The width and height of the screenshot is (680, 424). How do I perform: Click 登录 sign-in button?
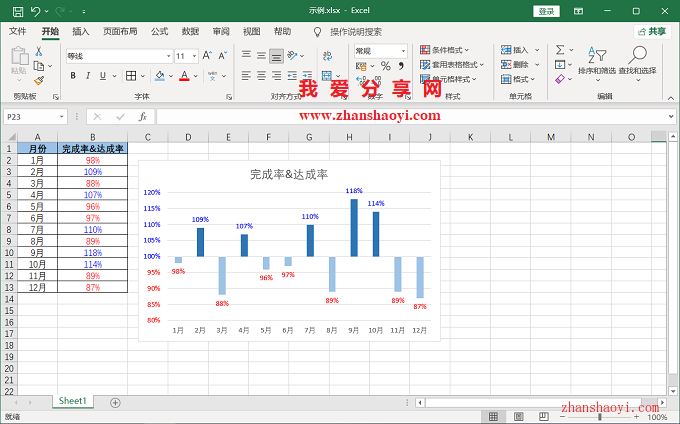coord(546,11)
